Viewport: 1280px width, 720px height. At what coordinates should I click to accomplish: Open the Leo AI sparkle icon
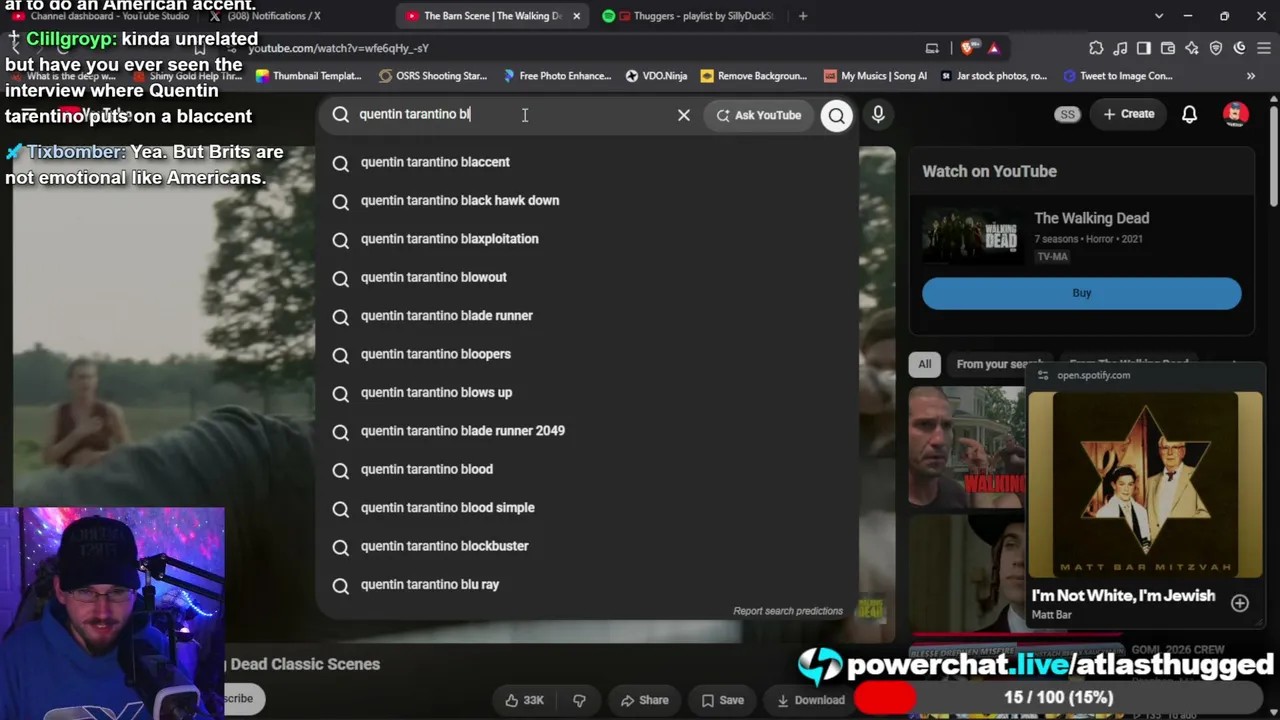click(x=1192, y=48)
